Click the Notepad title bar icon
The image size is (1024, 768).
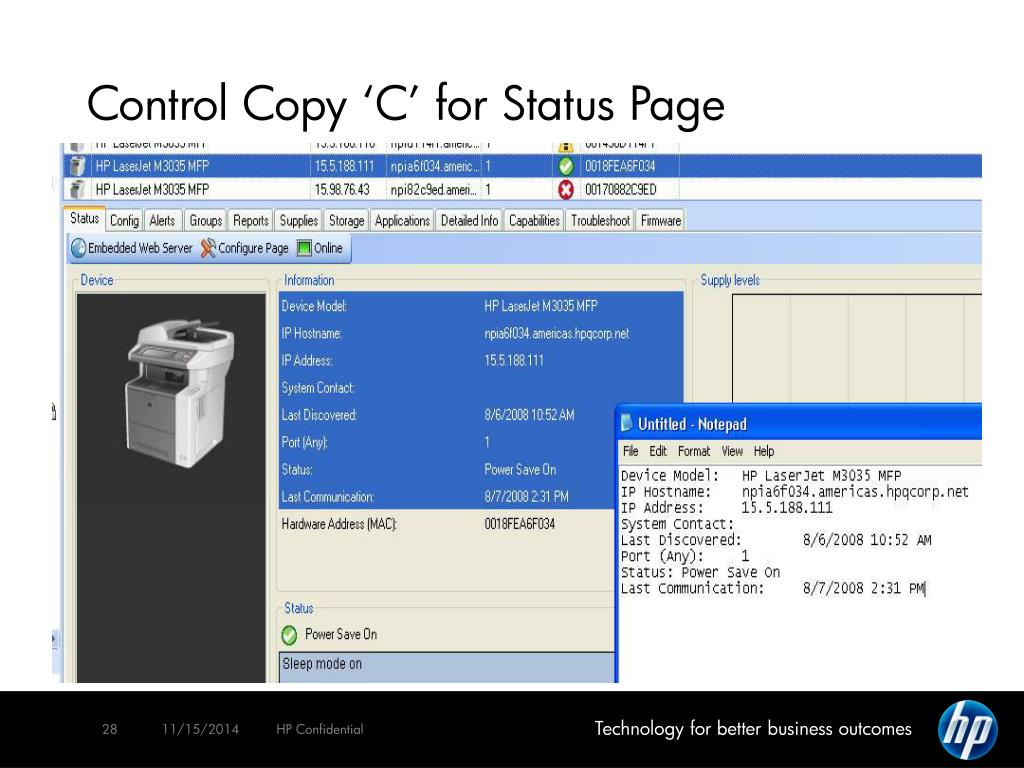point(627,424)
